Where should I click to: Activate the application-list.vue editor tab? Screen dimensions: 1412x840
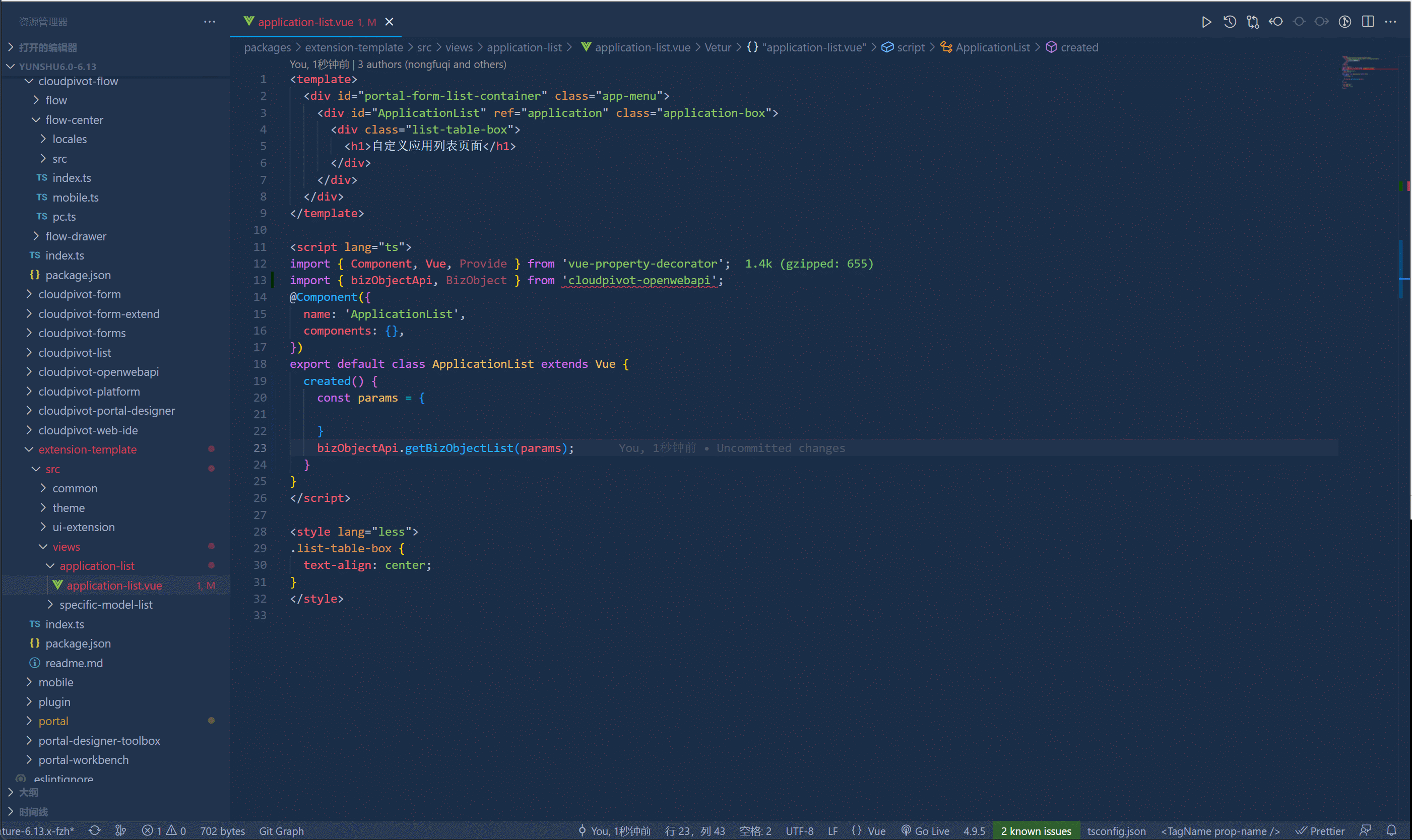(x=316, y=22)
